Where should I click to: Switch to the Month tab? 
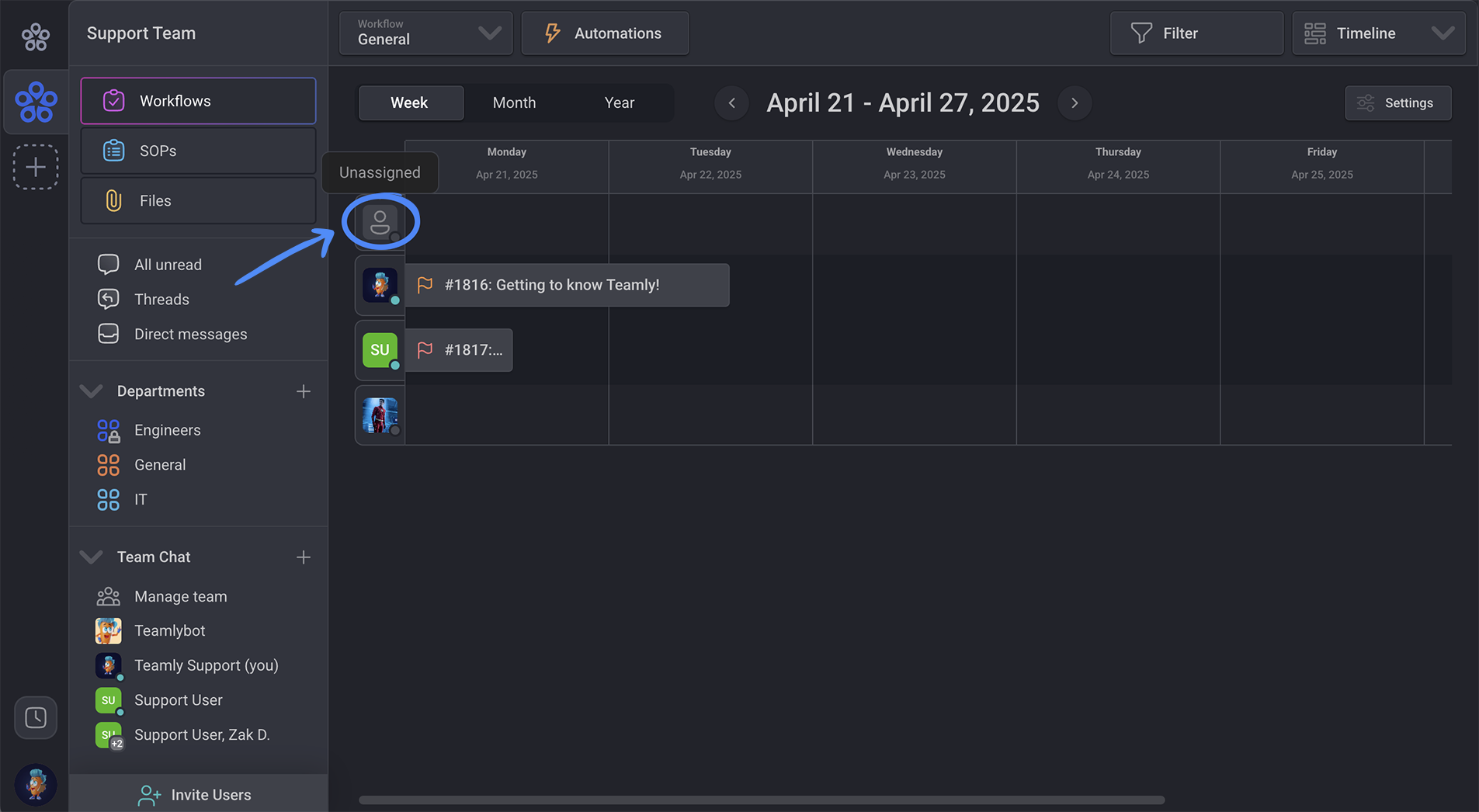pyautogui.click(x=514, y=102)
